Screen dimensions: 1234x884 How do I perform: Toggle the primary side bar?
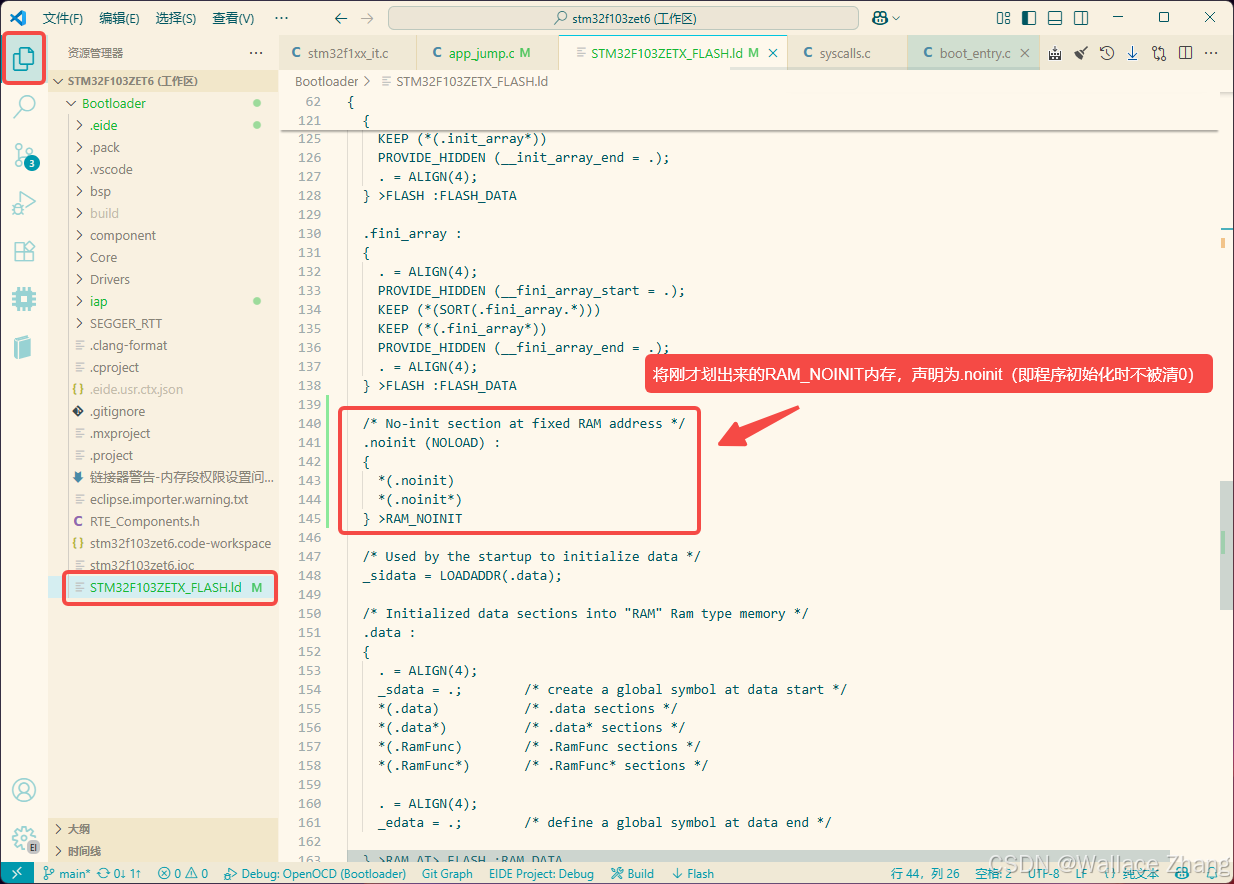(x=1030, y=18)
